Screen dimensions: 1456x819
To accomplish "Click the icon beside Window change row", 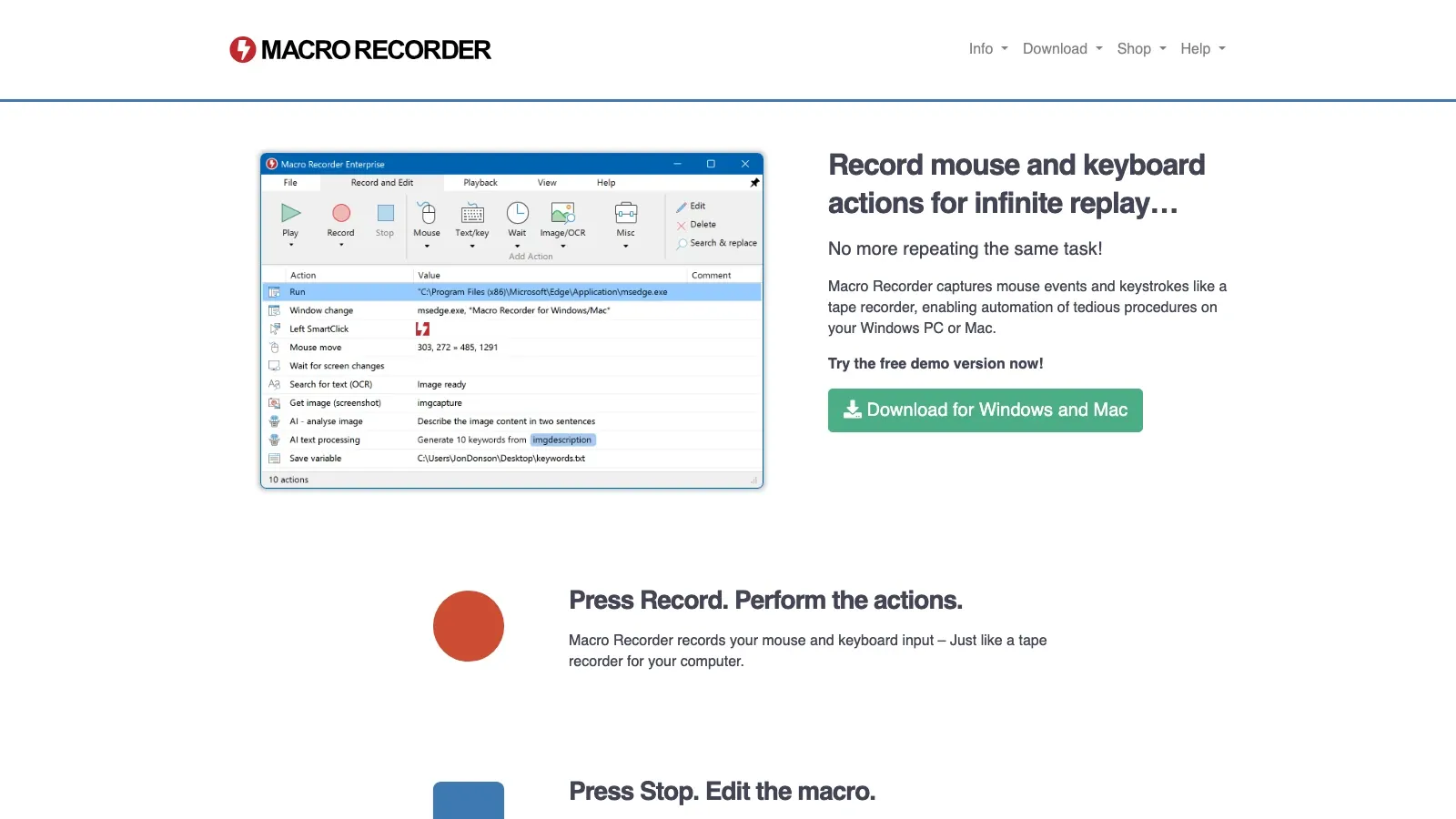I will [x=274, y=310].
